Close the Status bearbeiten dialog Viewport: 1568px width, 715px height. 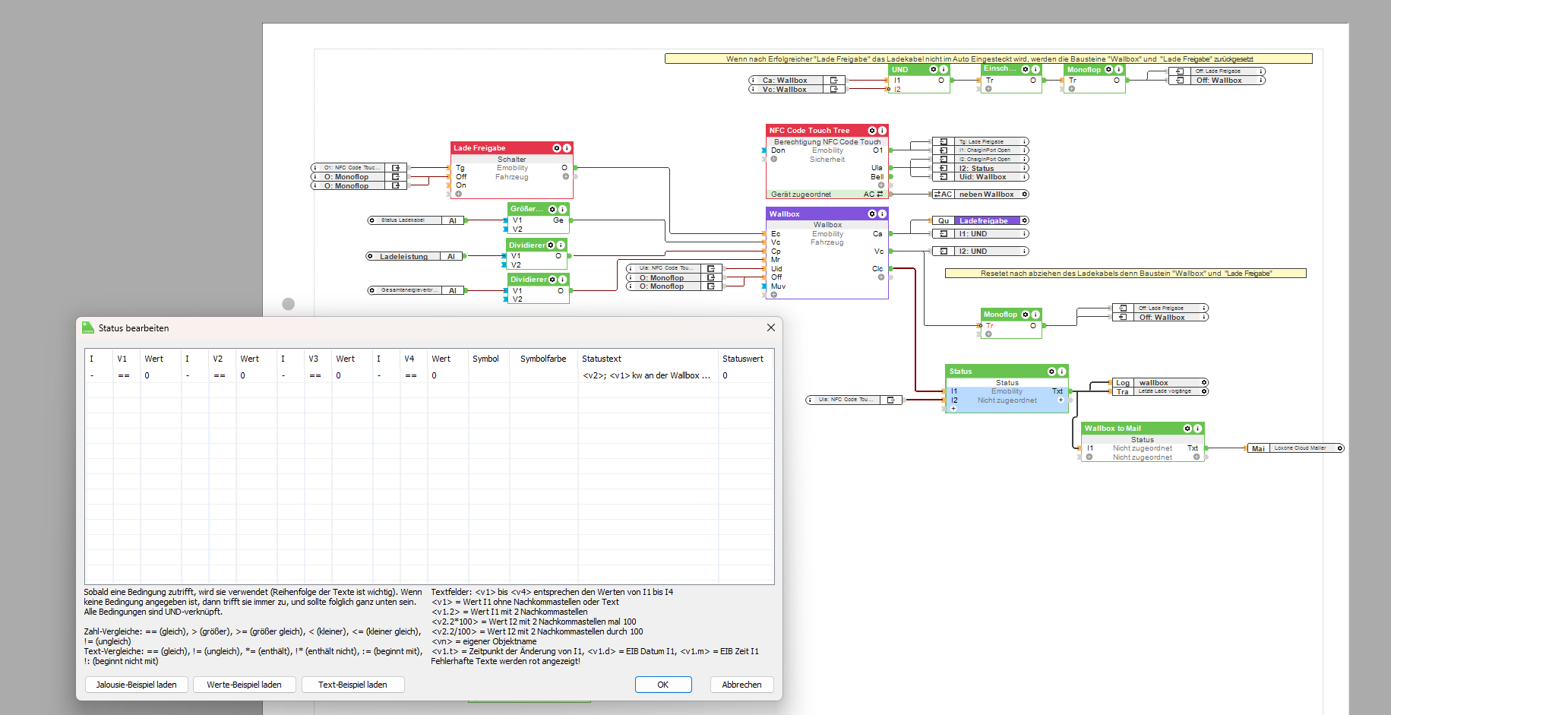pos(771,327)
